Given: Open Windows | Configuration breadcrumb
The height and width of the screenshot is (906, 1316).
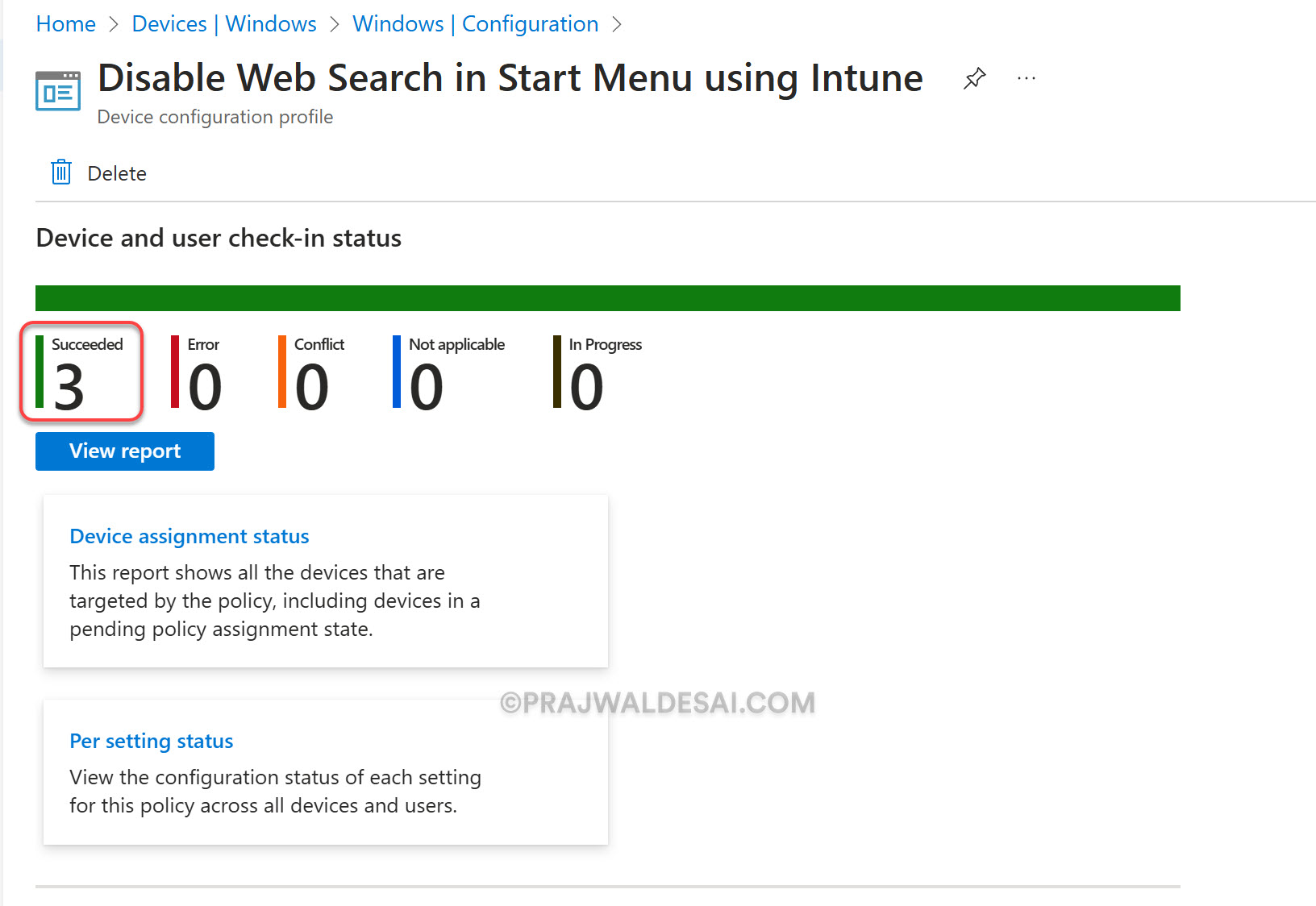Looking at the screenshot, I should click(476, 24).
